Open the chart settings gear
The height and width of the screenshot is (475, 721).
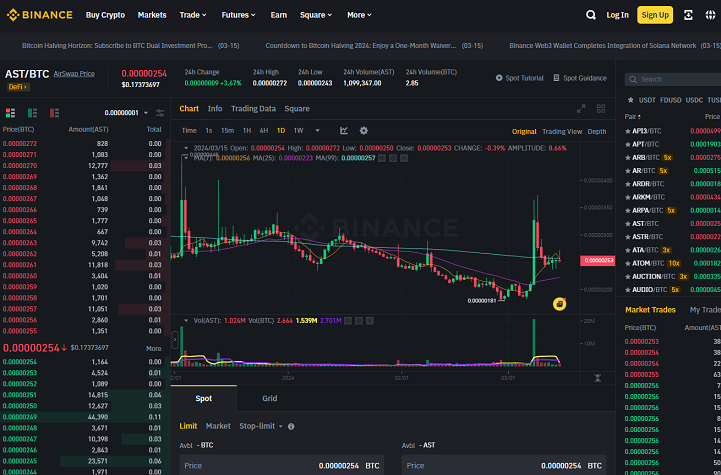[363, 131]
